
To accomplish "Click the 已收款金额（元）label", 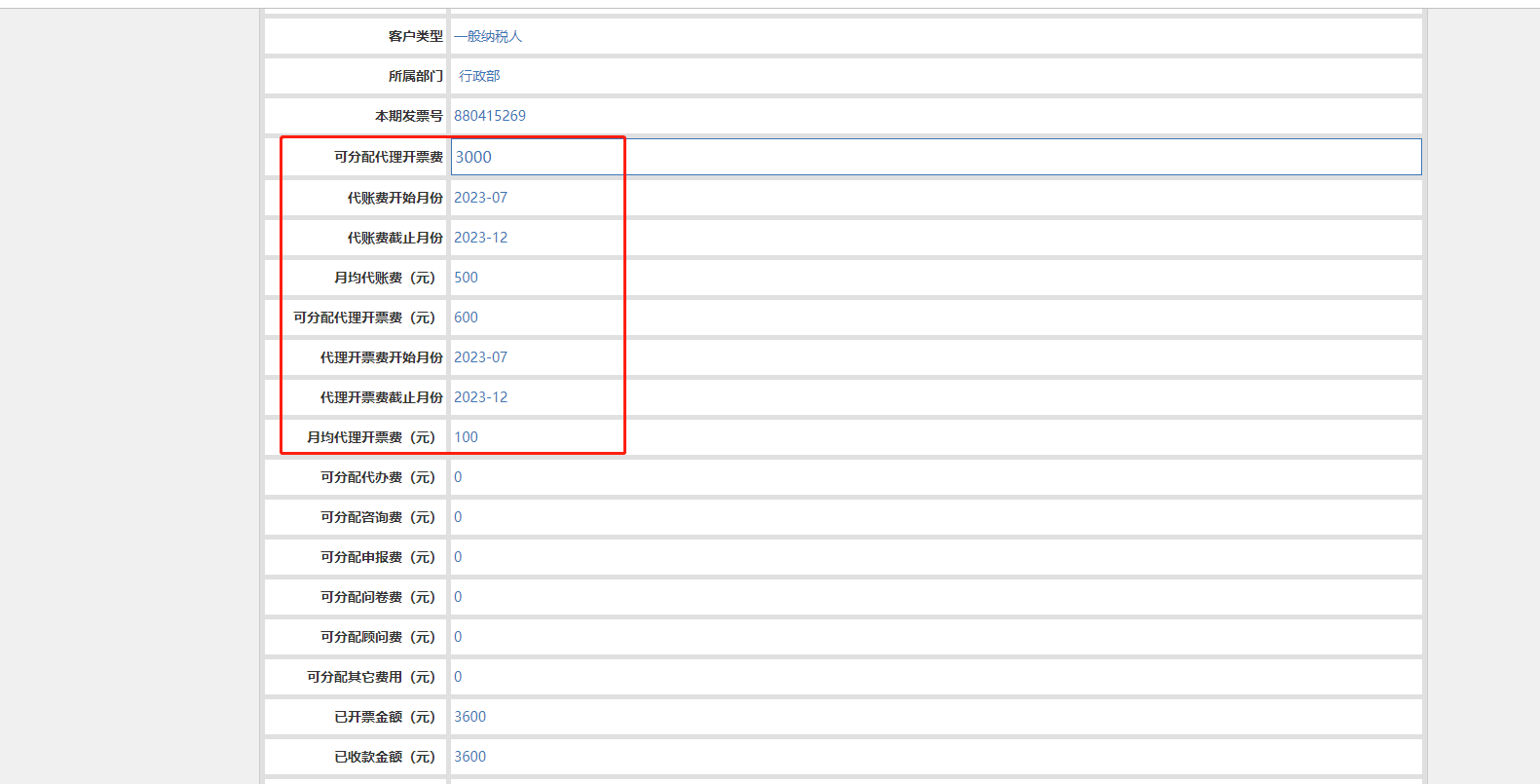I will pyautogui.click(x=386, y=757).
